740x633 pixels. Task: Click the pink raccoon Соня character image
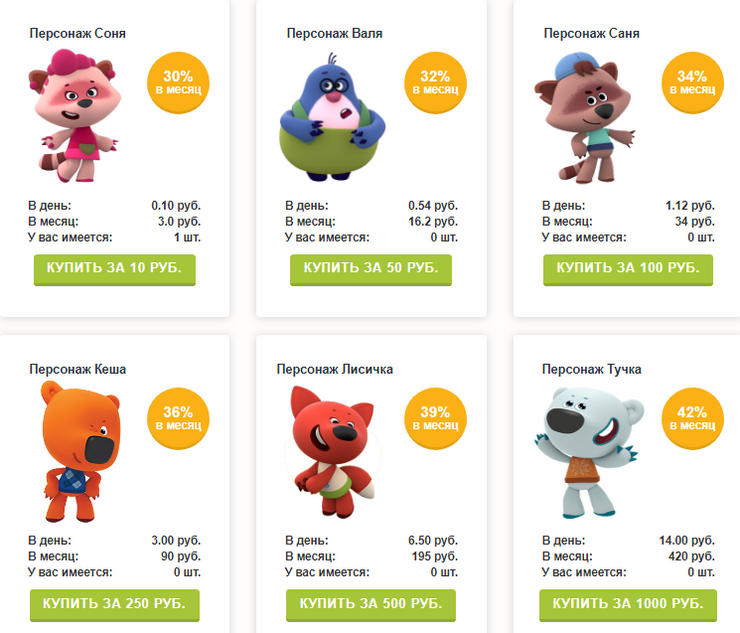pos(74,116)
